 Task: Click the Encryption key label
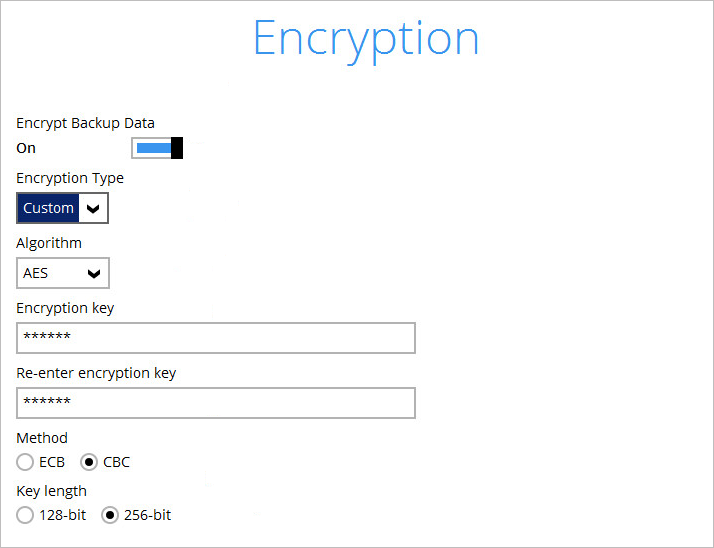(x=65, y=308)
